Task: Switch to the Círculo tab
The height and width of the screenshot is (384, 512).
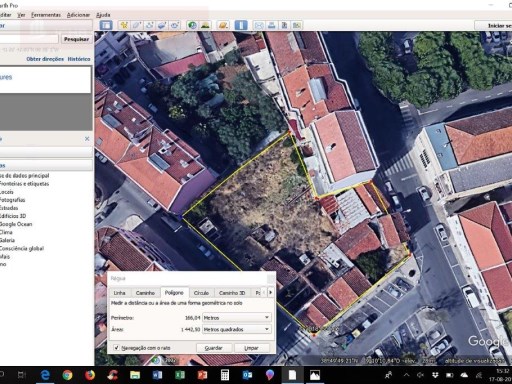Action: (201, 293)
